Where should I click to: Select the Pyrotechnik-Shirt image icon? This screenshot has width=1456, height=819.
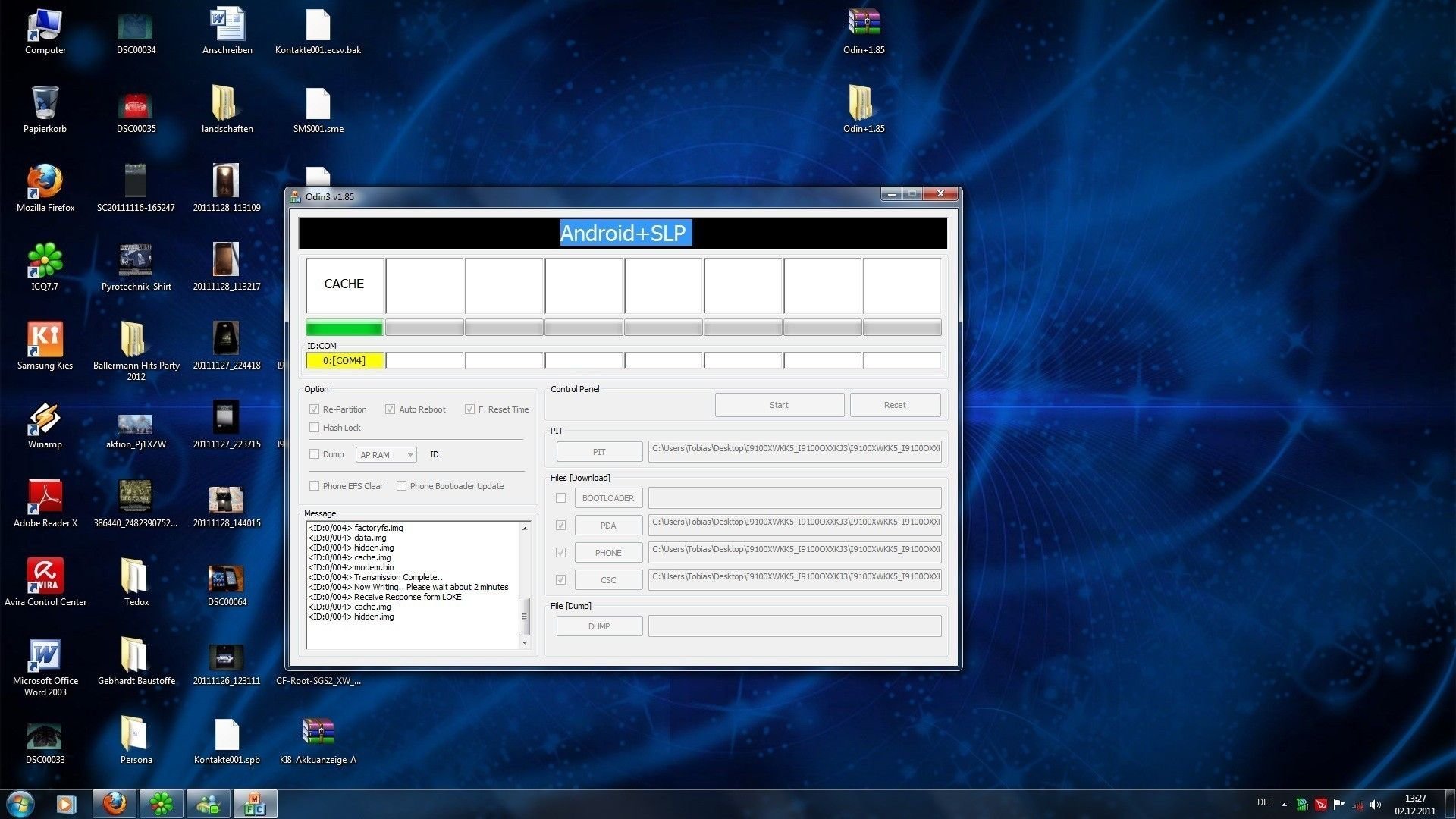tap(136, 268)
